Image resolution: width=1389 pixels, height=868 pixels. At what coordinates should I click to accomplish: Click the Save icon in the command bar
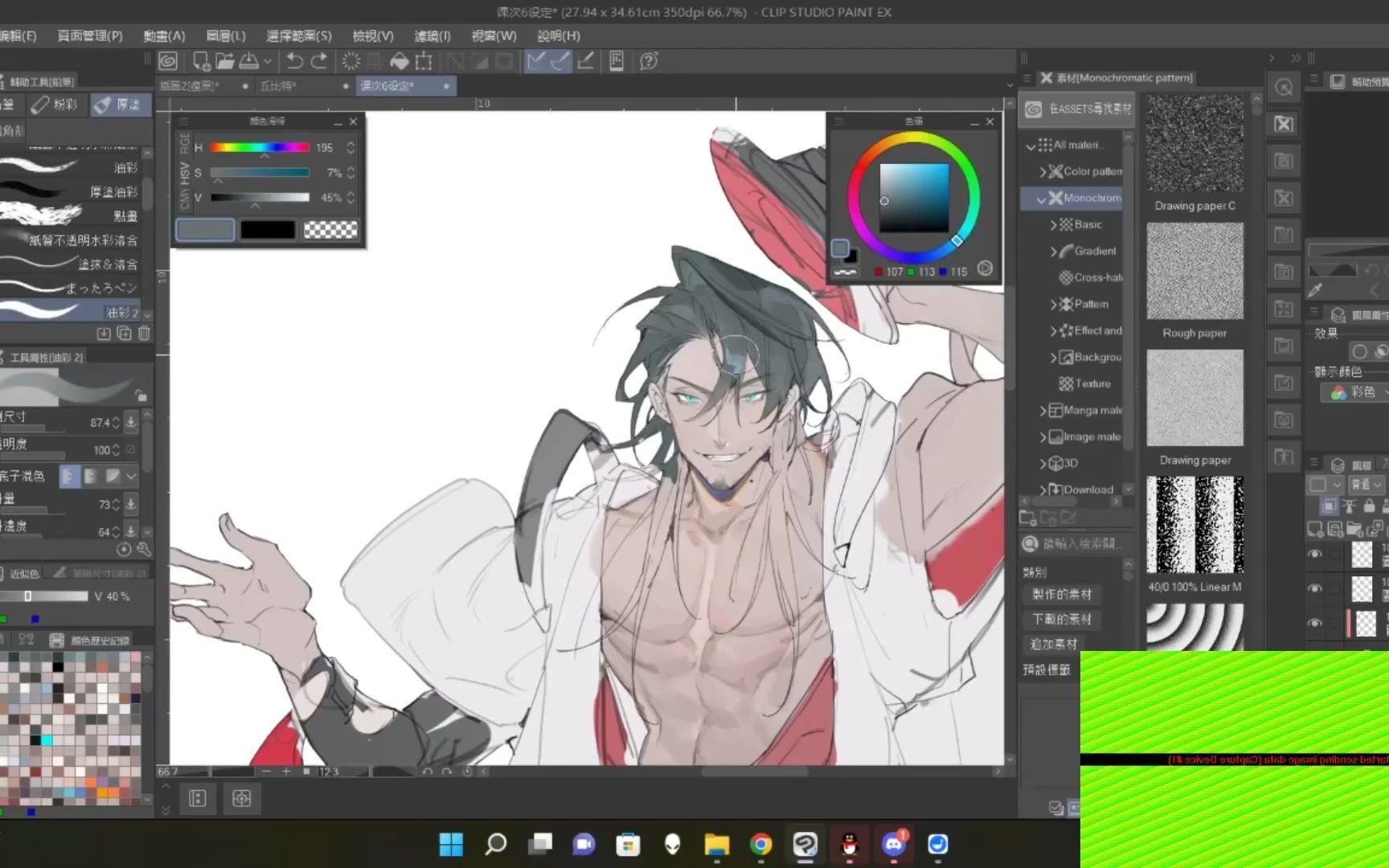tap(249, 61)
